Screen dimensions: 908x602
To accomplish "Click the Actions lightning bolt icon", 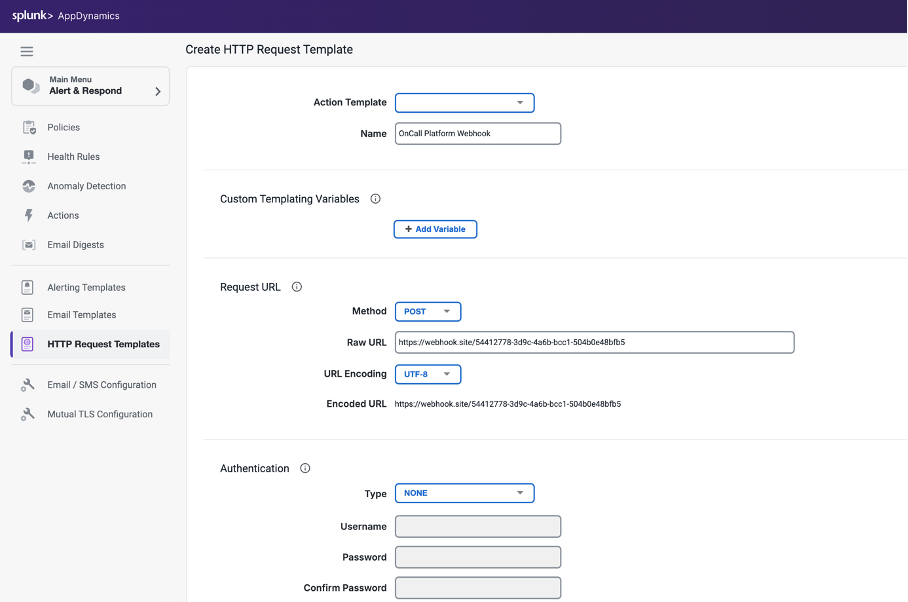I will click(x=29, y=215).
